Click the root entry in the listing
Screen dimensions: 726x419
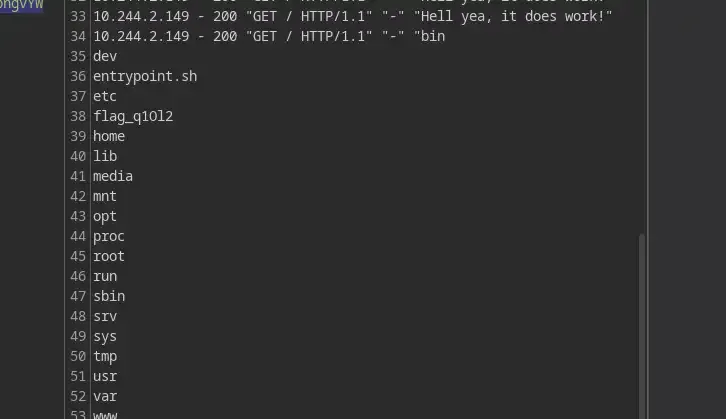pyautogui.click(x=109, y=256)
